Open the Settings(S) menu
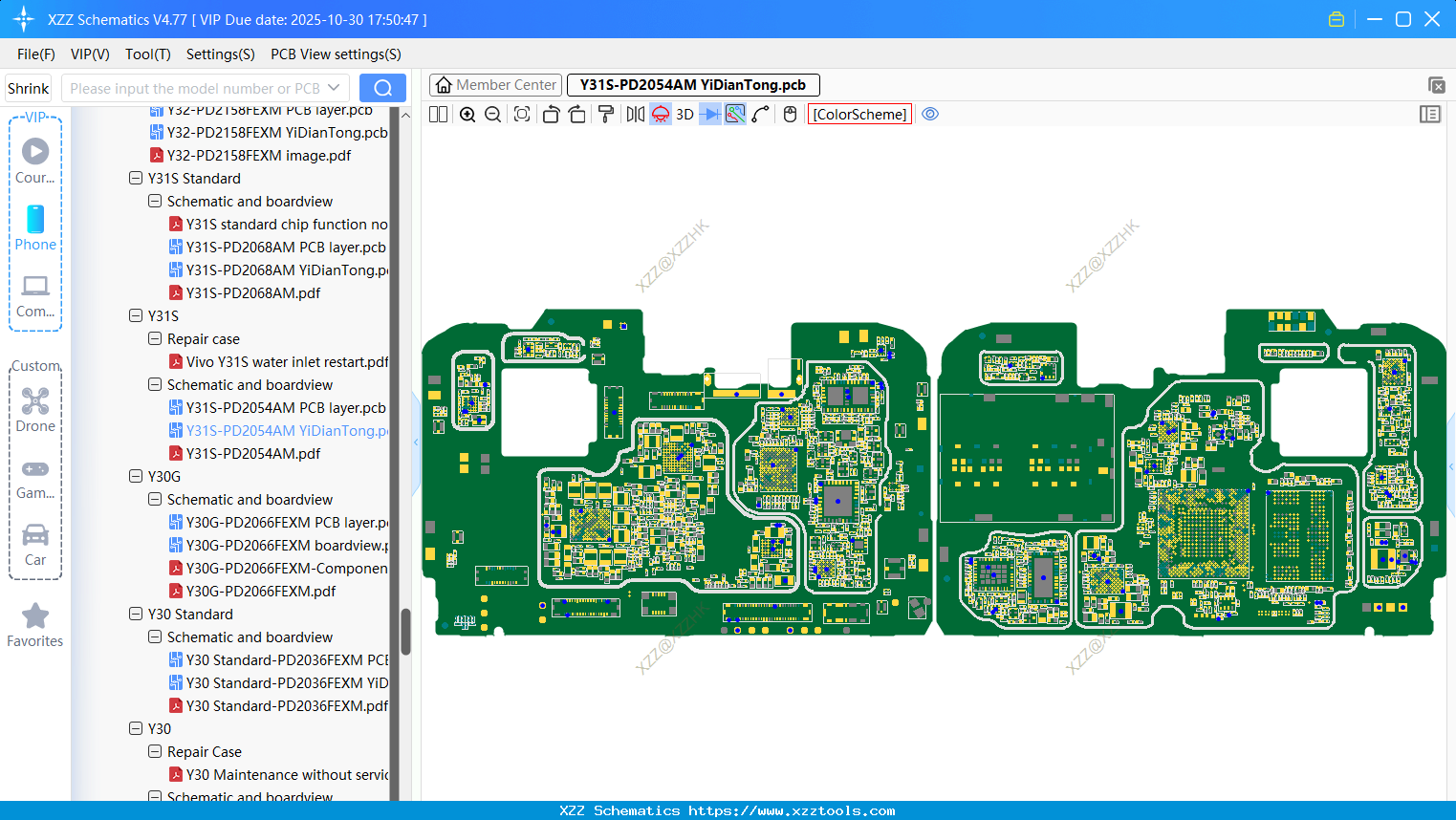 pyautogui.click(x=220, y=54)
